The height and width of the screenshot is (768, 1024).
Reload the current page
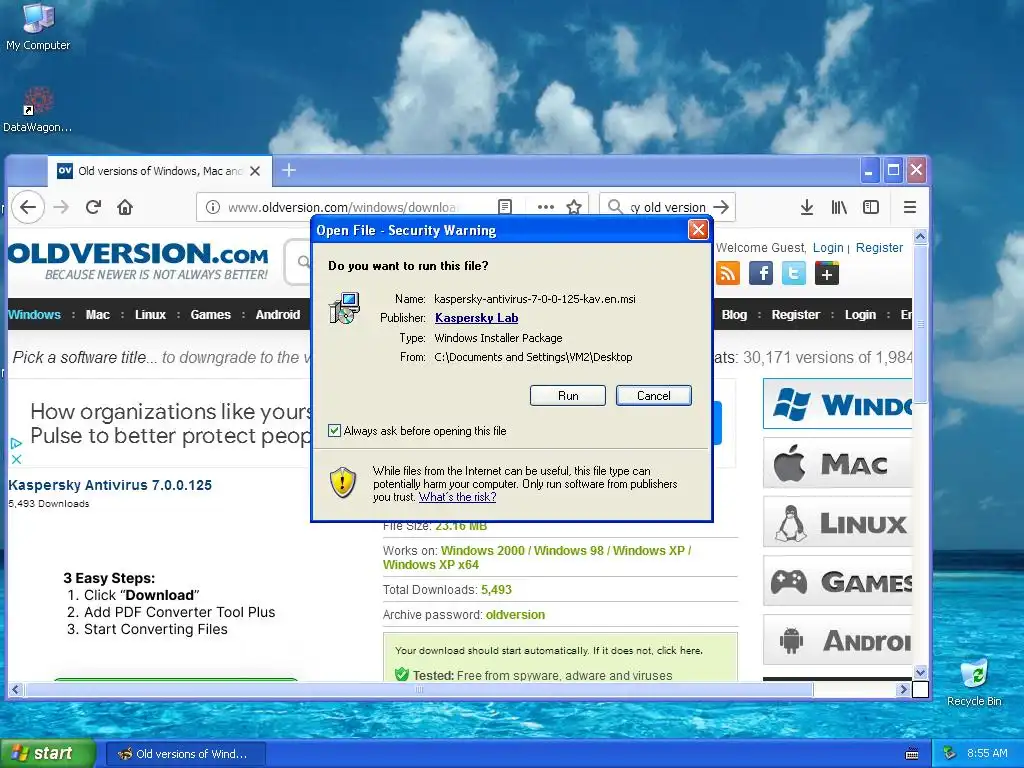pos(93,207)
